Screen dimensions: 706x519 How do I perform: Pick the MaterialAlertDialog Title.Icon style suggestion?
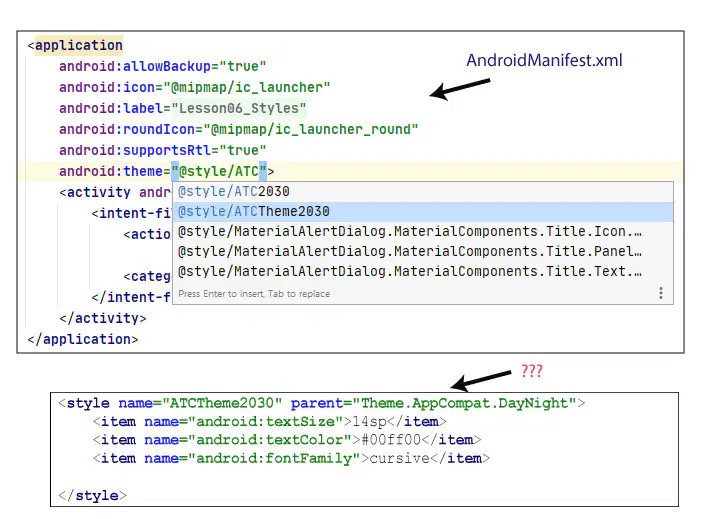point(423,231)
